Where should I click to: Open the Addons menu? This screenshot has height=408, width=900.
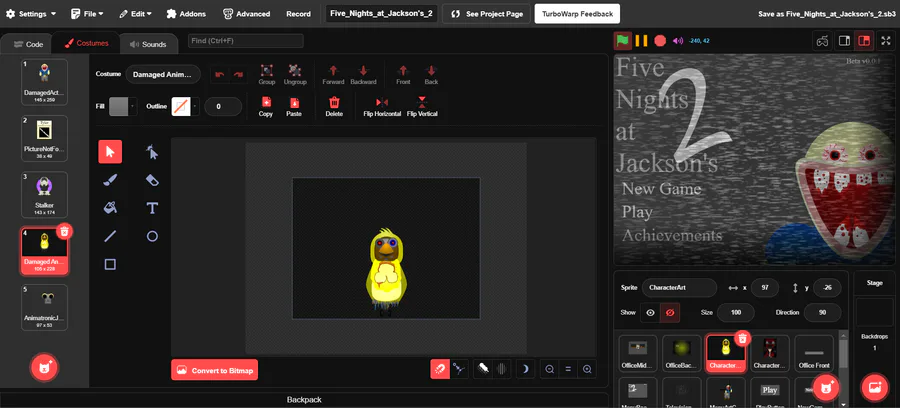(186, 14)
